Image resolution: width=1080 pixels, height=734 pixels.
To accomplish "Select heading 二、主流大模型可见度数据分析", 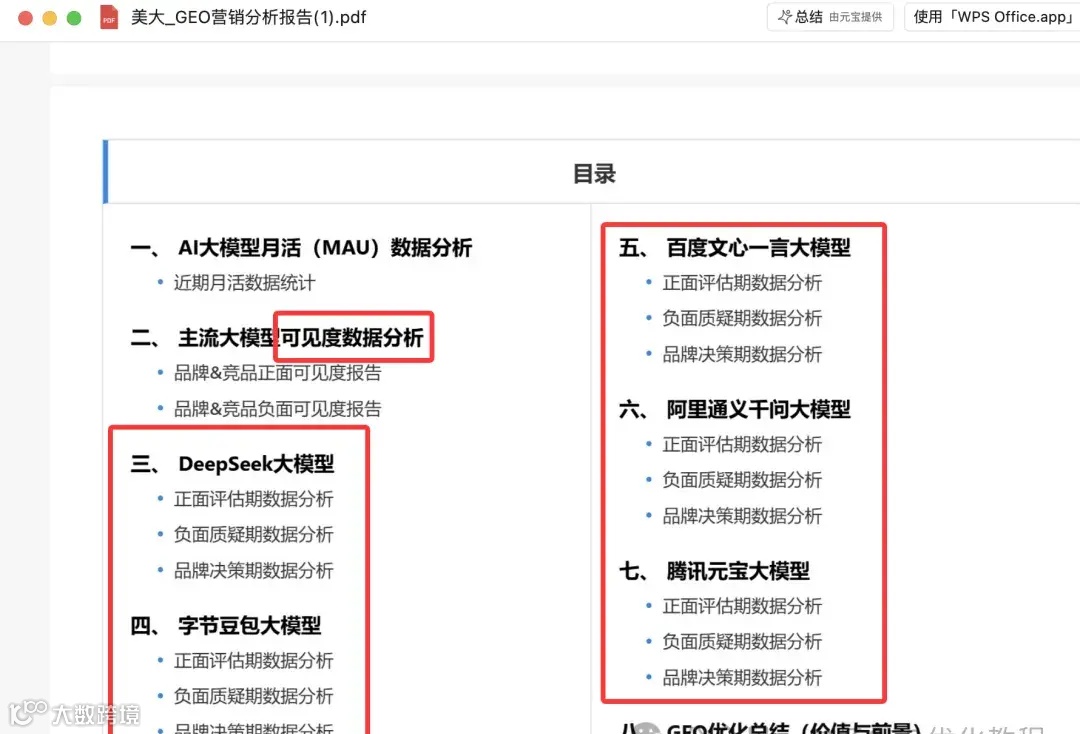I will pos(277,337).
